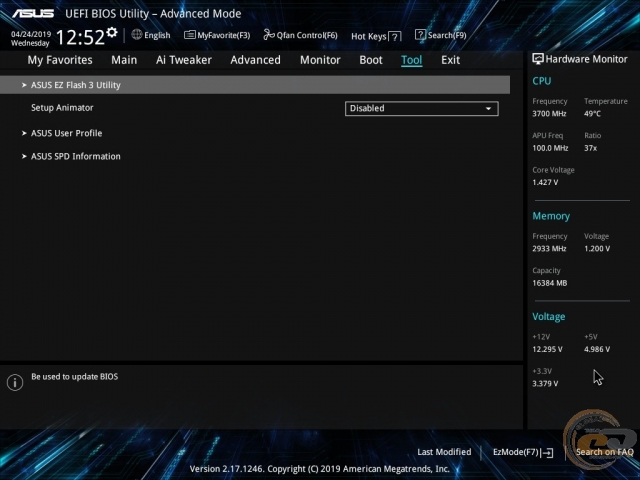Expand ASUS EZ Flash 3 Utility arrow
The height and width of the screenshot is (480, 640).
point(24,85)
